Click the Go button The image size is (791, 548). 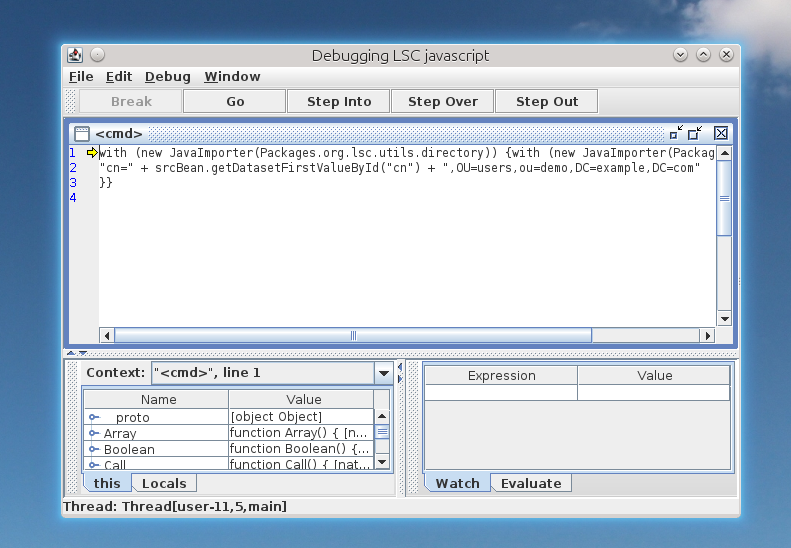235,101
